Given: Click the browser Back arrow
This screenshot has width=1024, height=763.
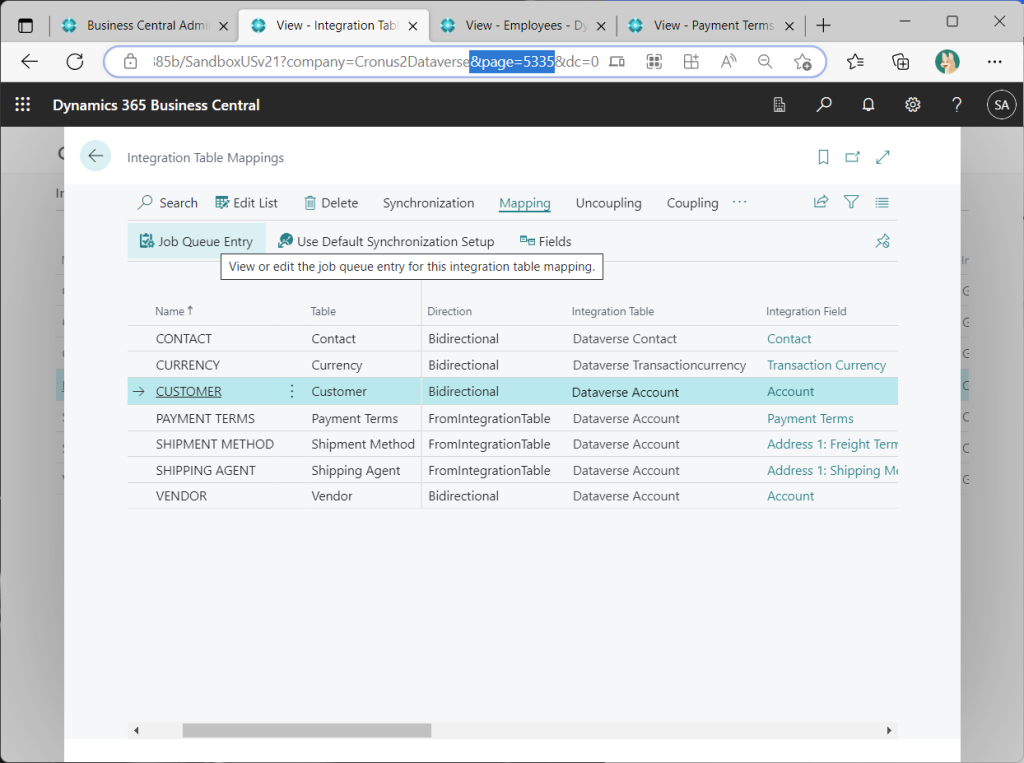Looking at the screenshot, I should pyautogui.click(x=29, y=61).
